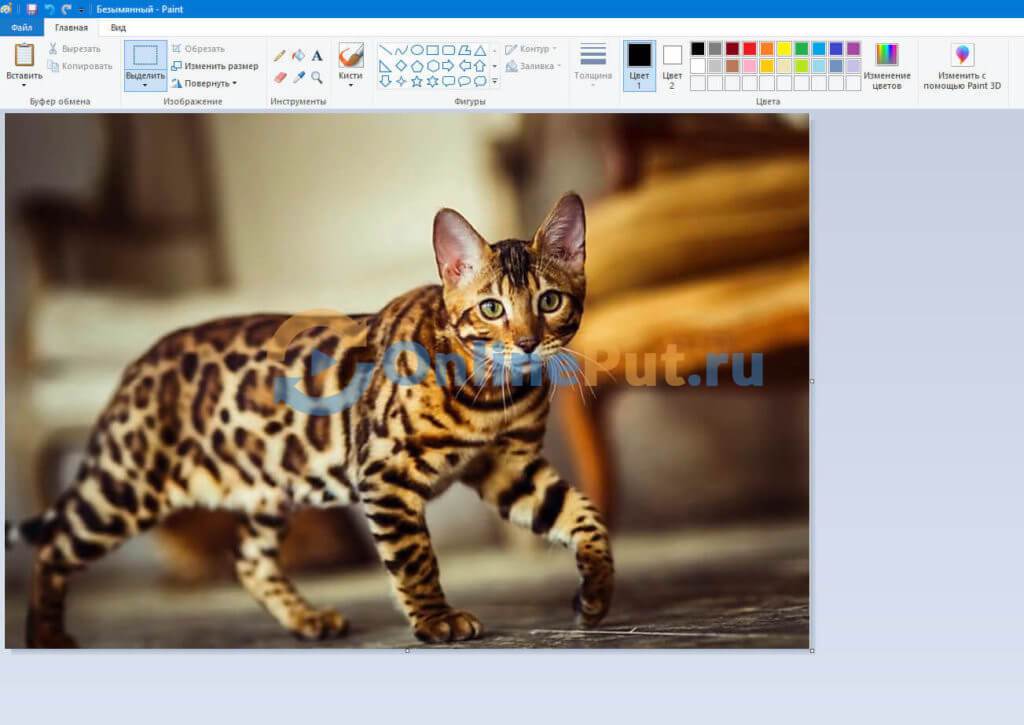Select the Pencil tool
The width and height of the screenshot is (1024, 725).
[x=280, y=56]
